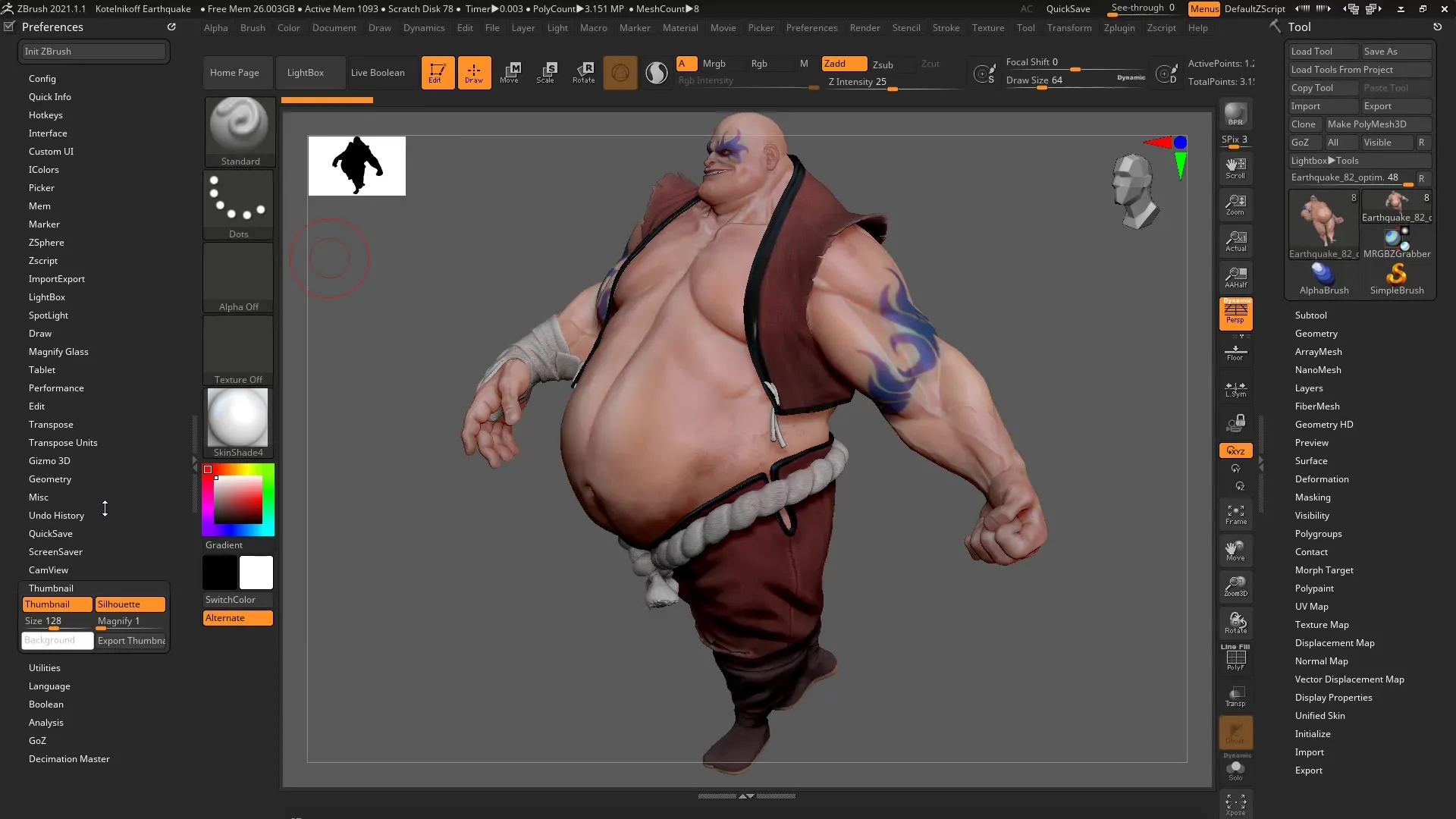This screenshot has height=819, width=1456.
Task: Select the AlphaBrush tool icon
Action: click(1324, 278)
